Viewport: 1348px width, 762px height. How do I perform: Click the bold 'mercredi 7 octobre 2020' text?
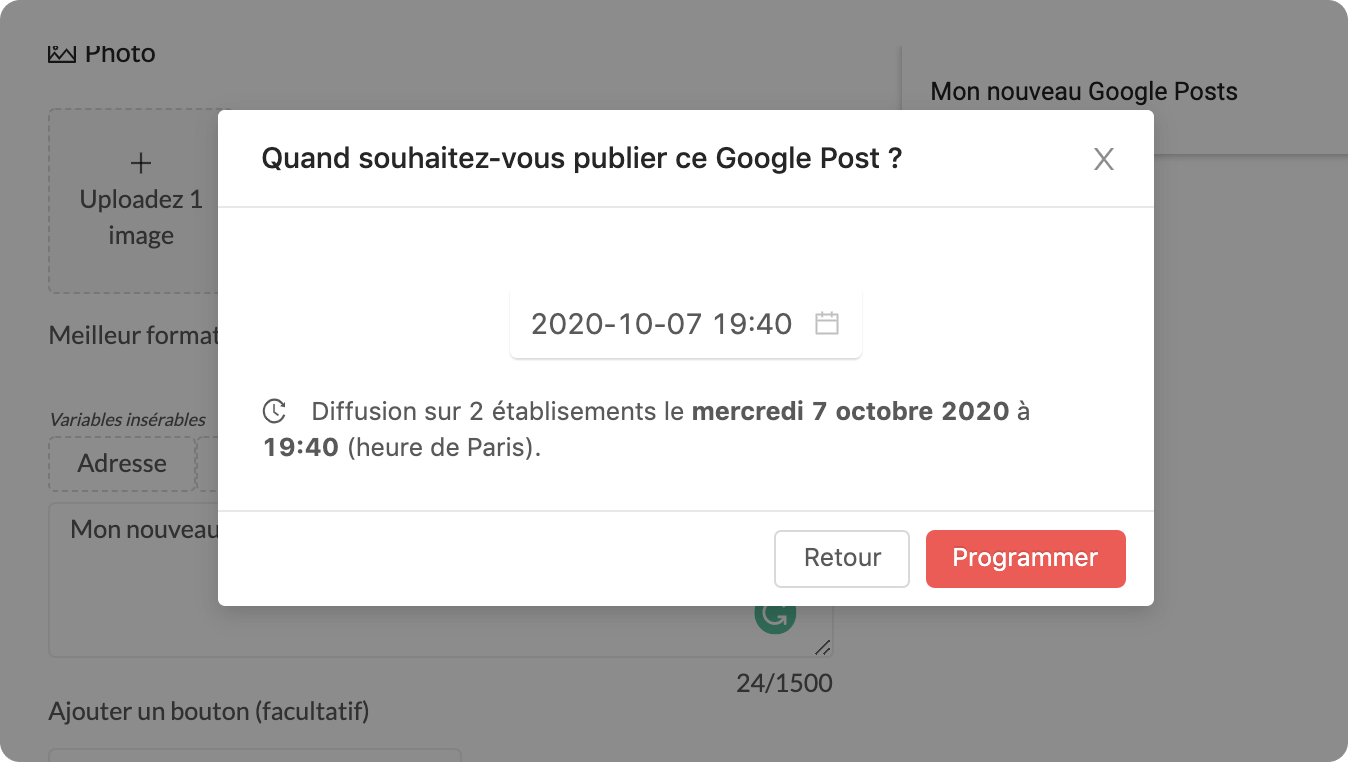point(850,411)
